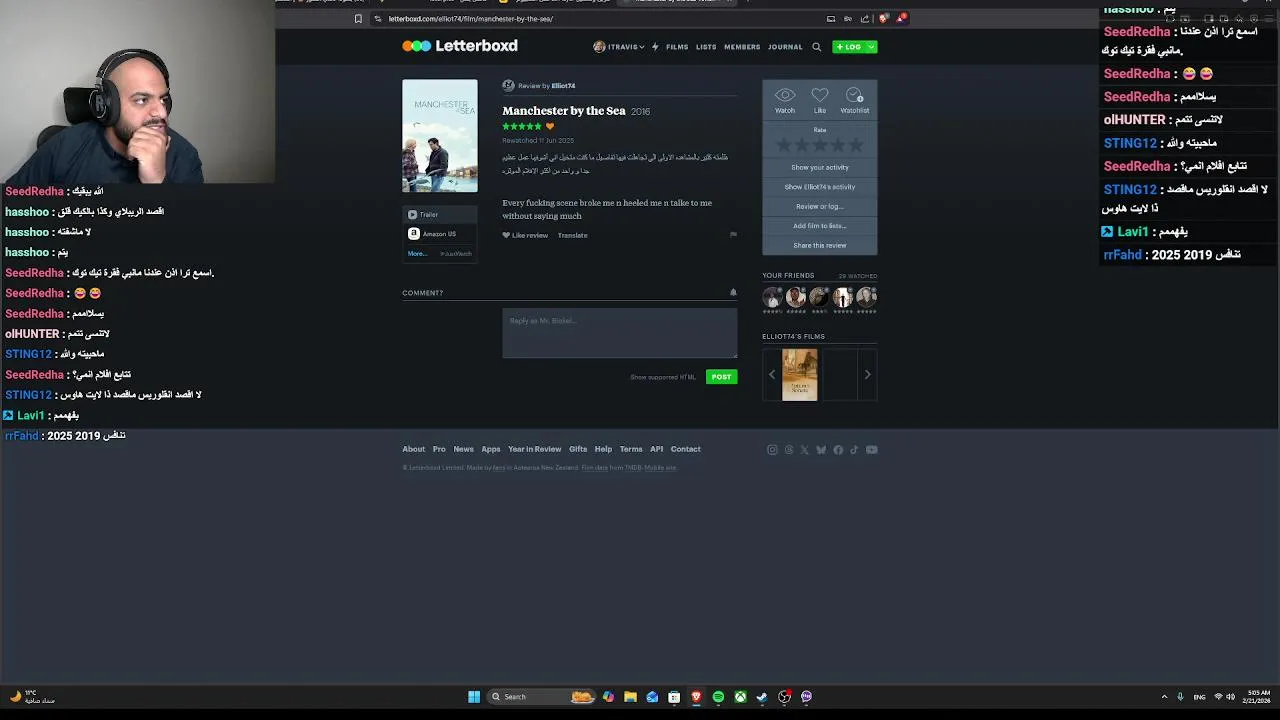The width and height of the screenshot is (1280, 720).
Task: Open the MEMBERS menu item
Action: point(742,47)
